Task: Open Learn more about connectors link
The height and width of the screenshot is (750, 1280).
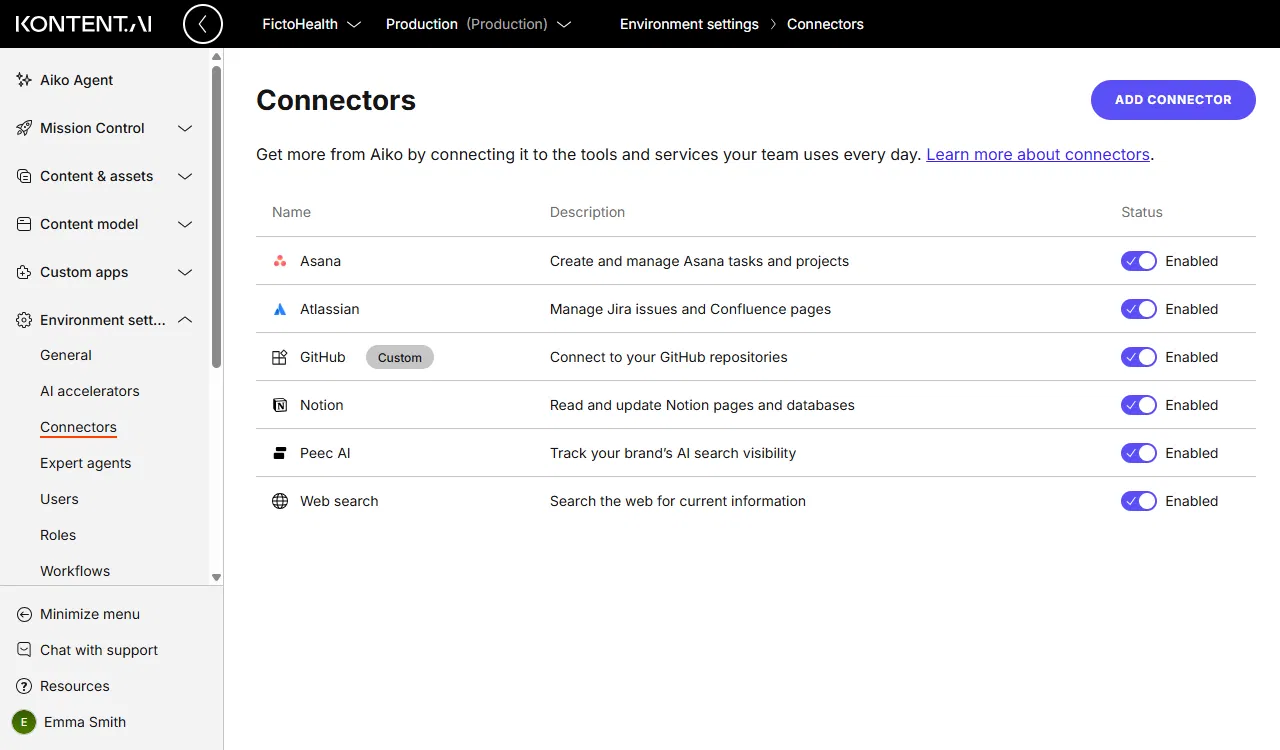Action: click(1038, 154)
